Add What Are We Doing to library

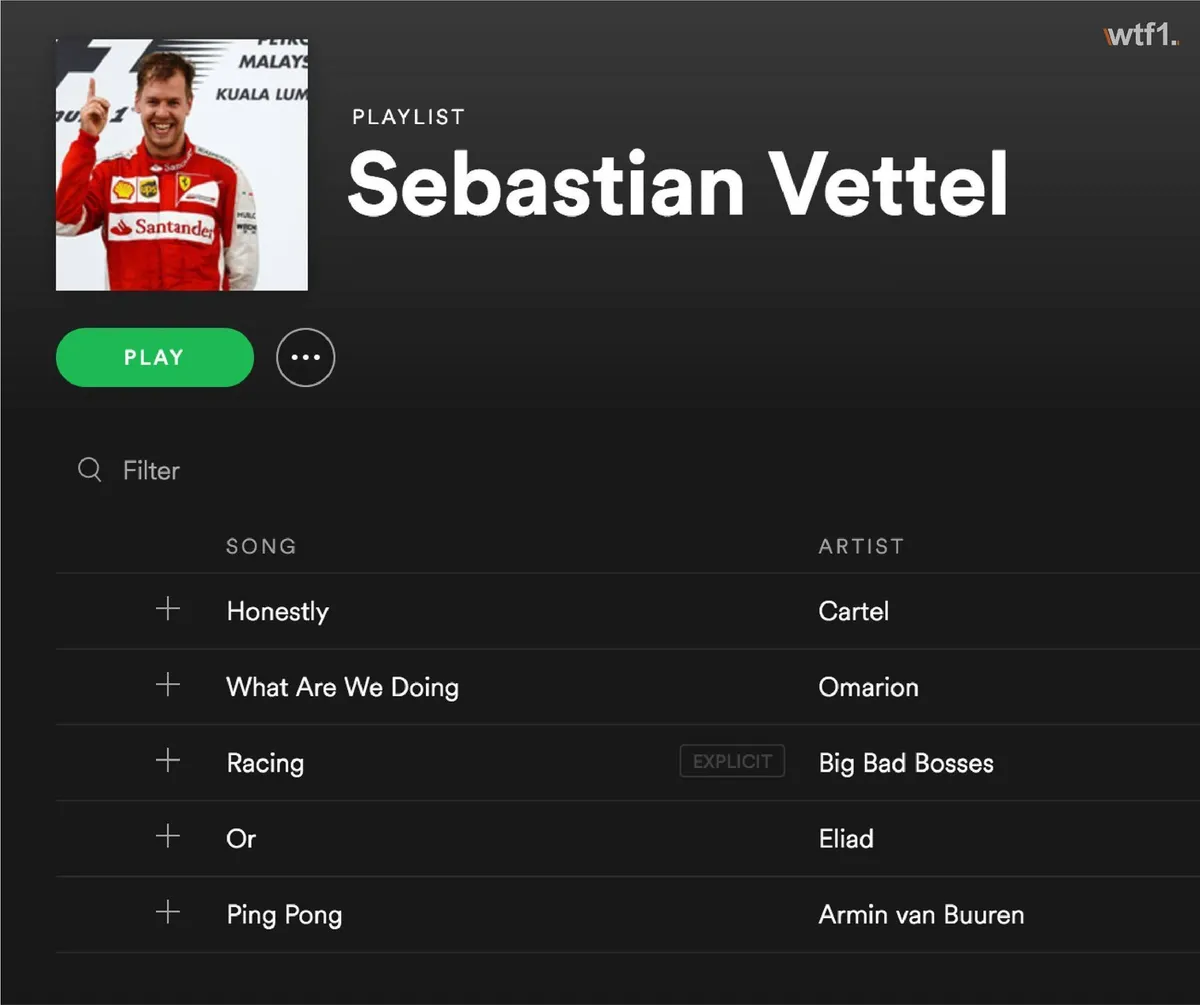[168, 685]
